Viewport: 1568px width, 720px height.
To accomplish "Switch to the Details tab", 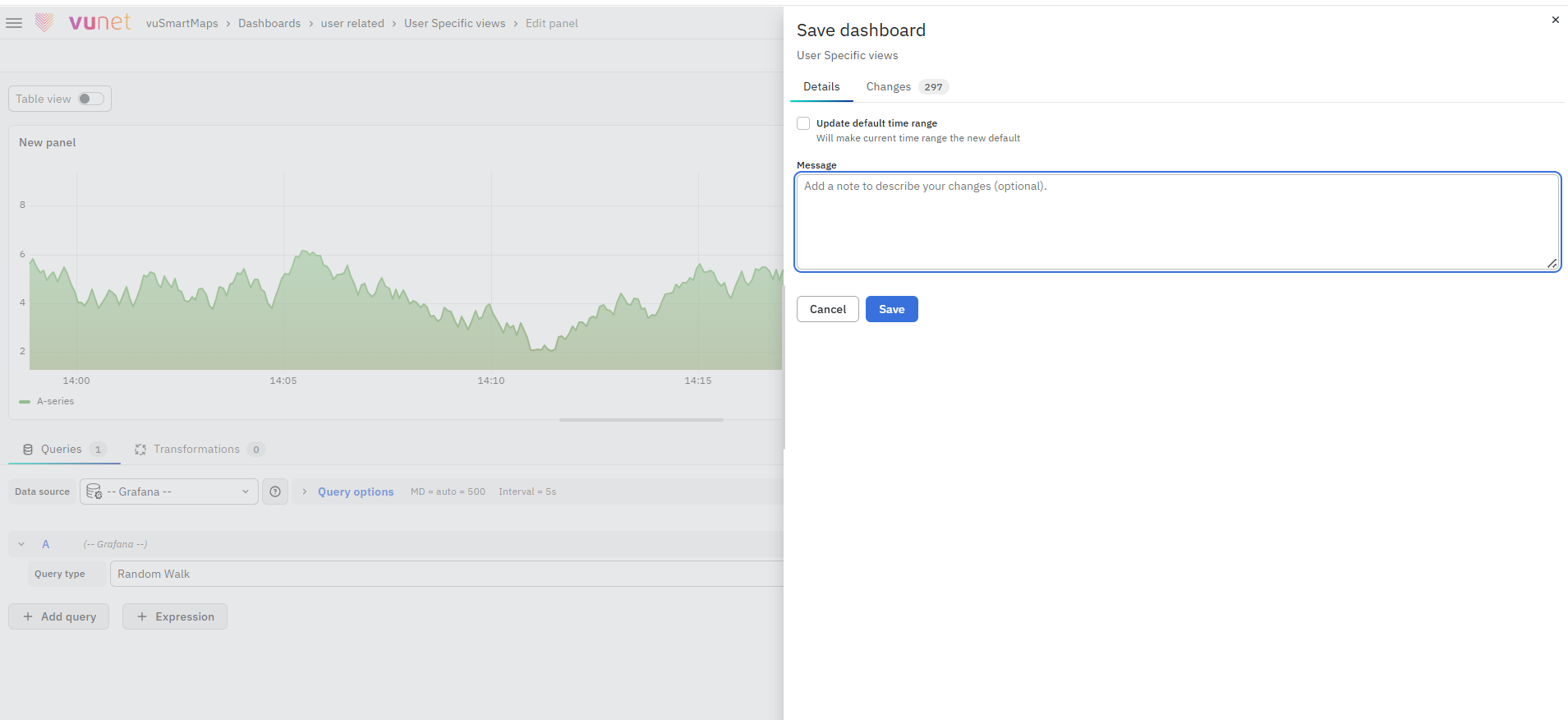I will 821,86.
